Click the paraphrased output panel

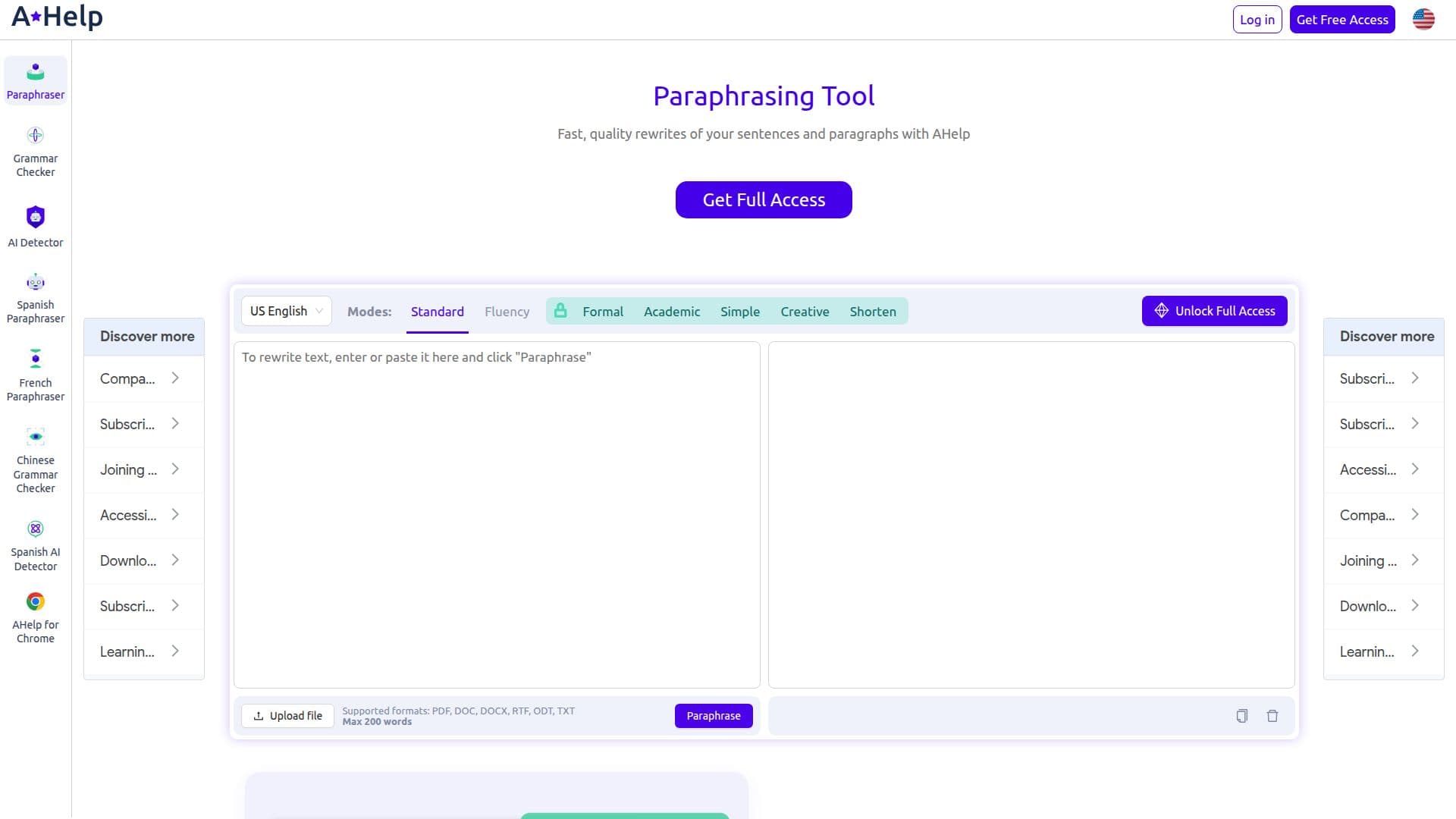point(1031,515)
